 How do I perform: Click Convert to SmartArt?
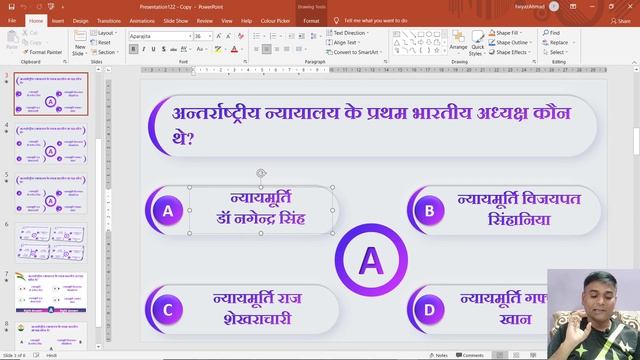(354, 52)
